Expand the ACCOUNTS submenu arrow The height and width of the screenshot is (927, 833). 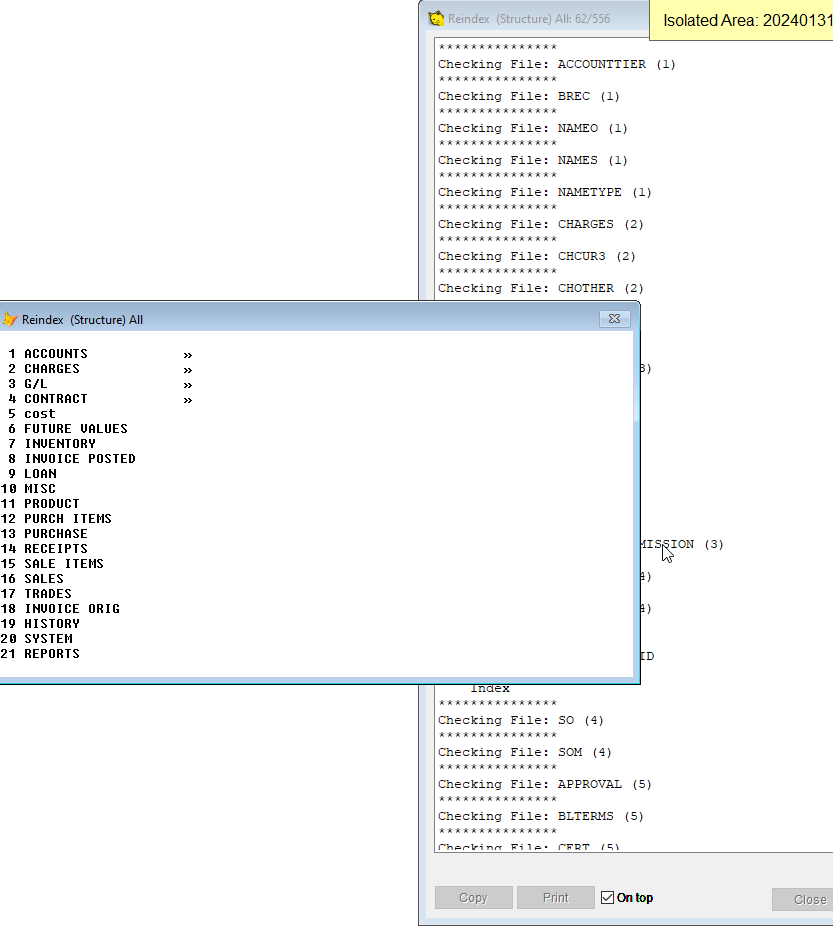point(187,355)
